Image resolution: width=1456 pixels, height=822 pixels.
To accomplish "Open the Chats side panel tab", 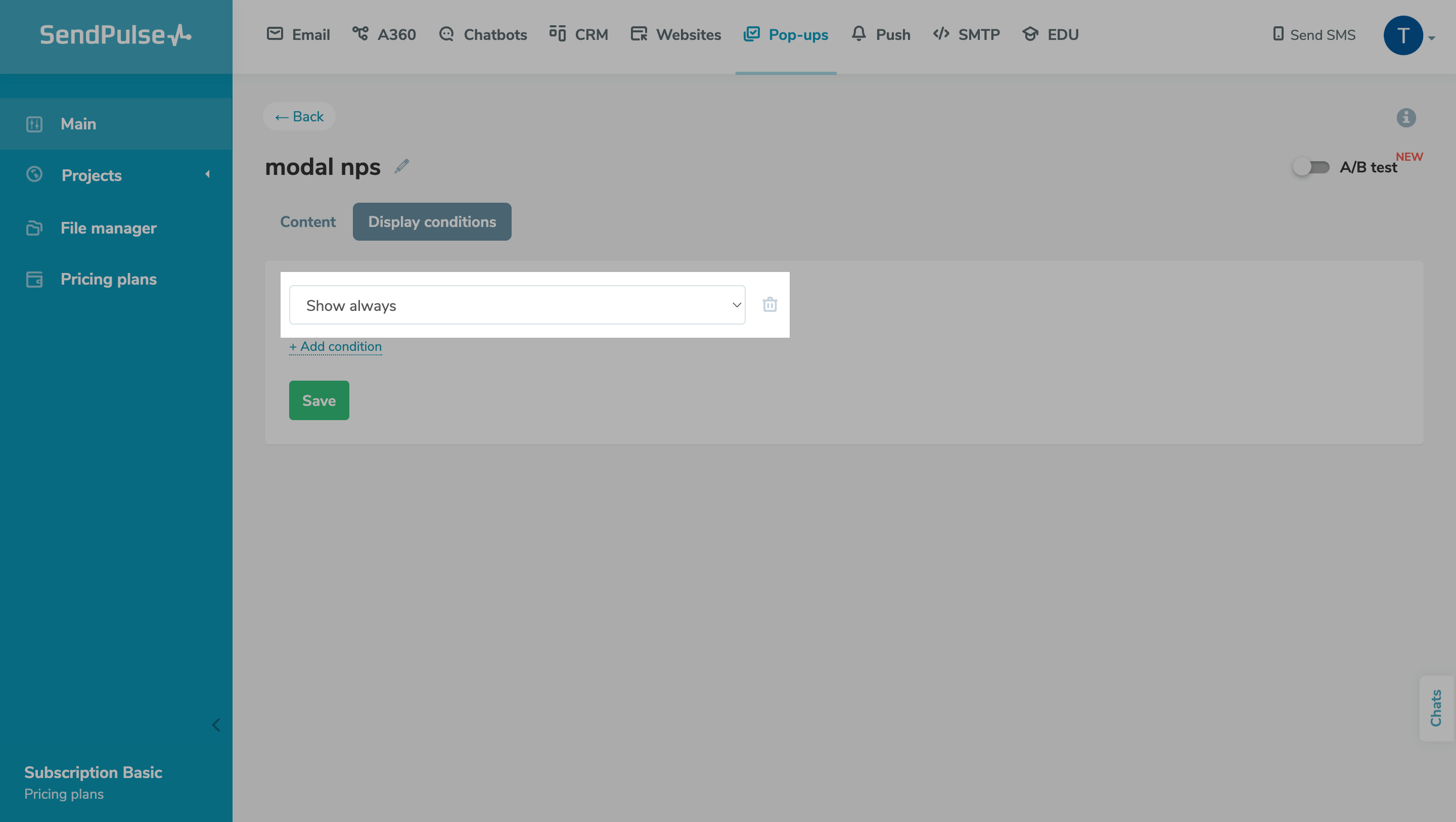I will tap(1436, 708).
